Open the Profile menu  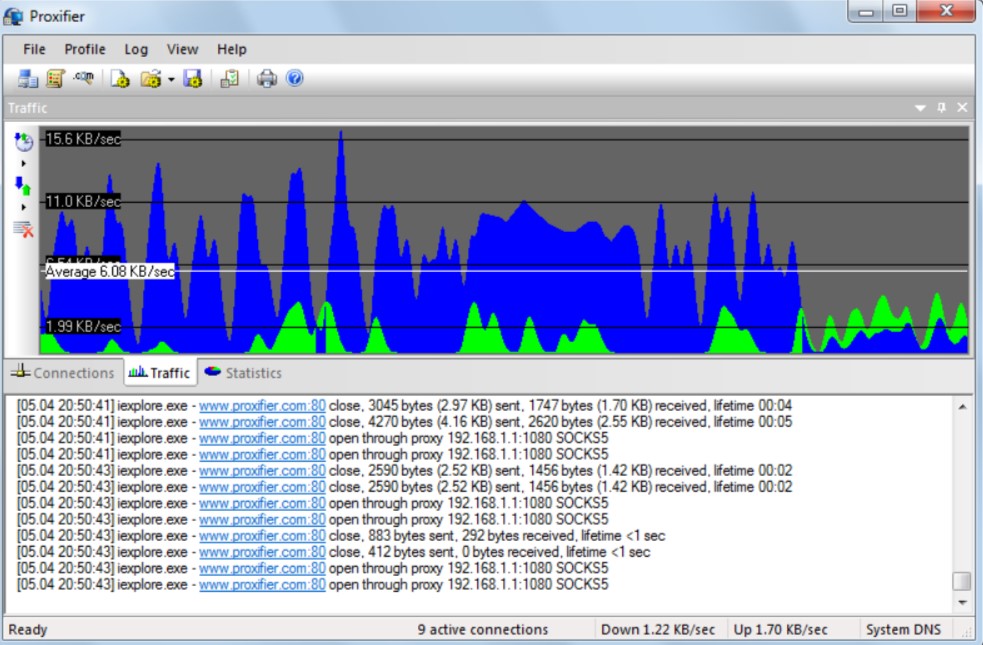pos(85,50)
